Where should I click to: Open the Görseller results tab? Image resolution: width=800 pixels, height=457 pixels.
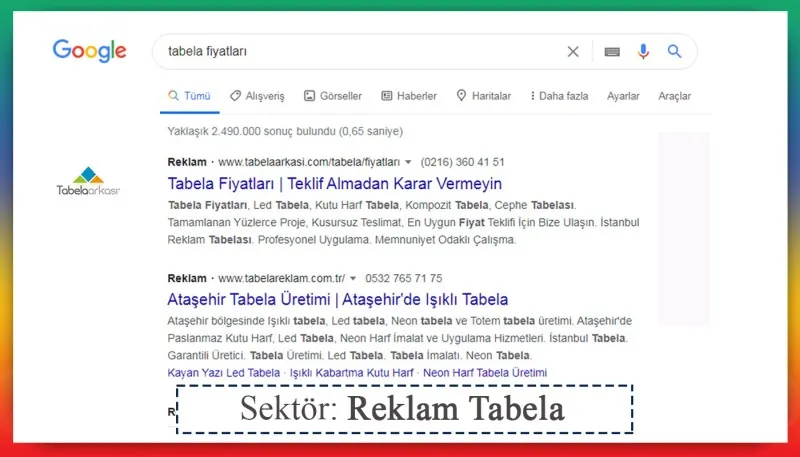333,96
